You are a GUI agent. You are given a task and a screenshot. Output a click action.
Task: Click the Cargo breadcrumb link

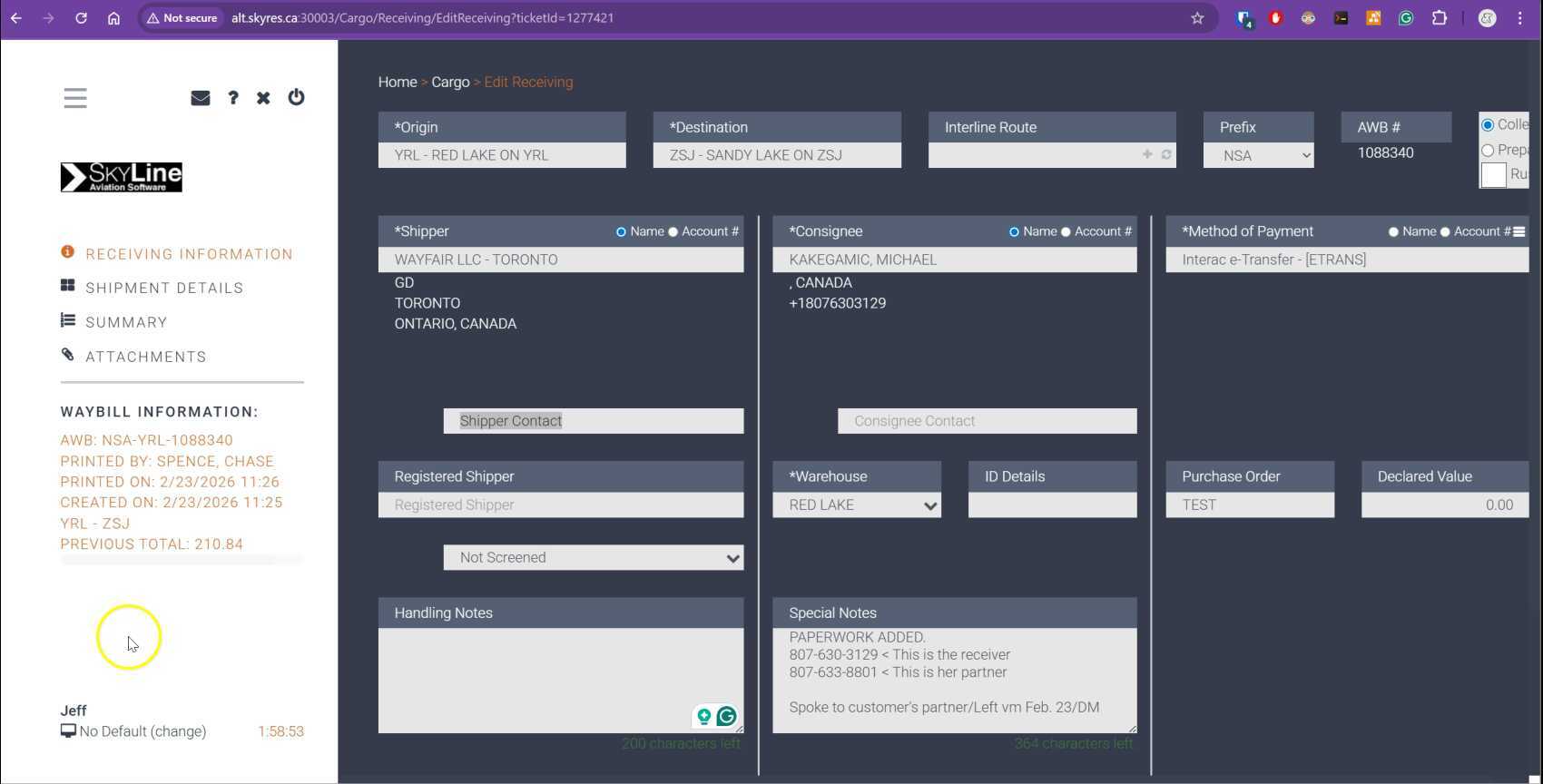tap(450, 83)
